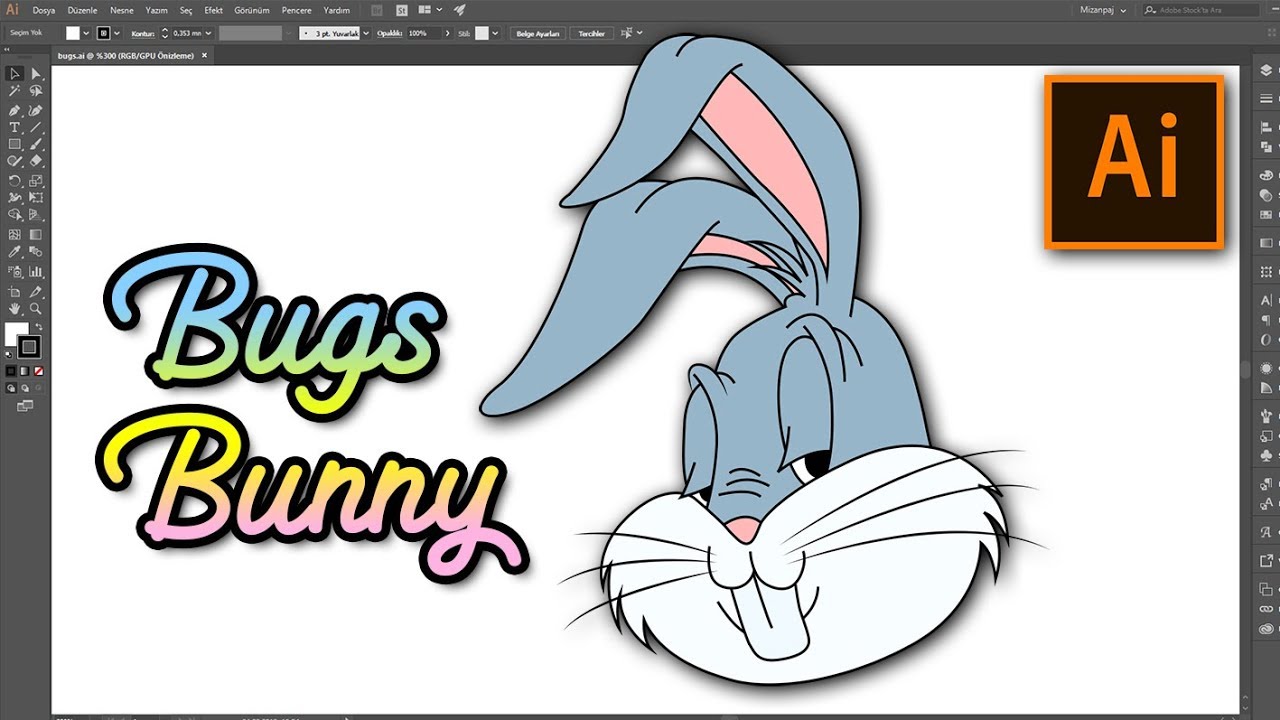
Task: Select the Direct Selection tool
Action: 36,73
